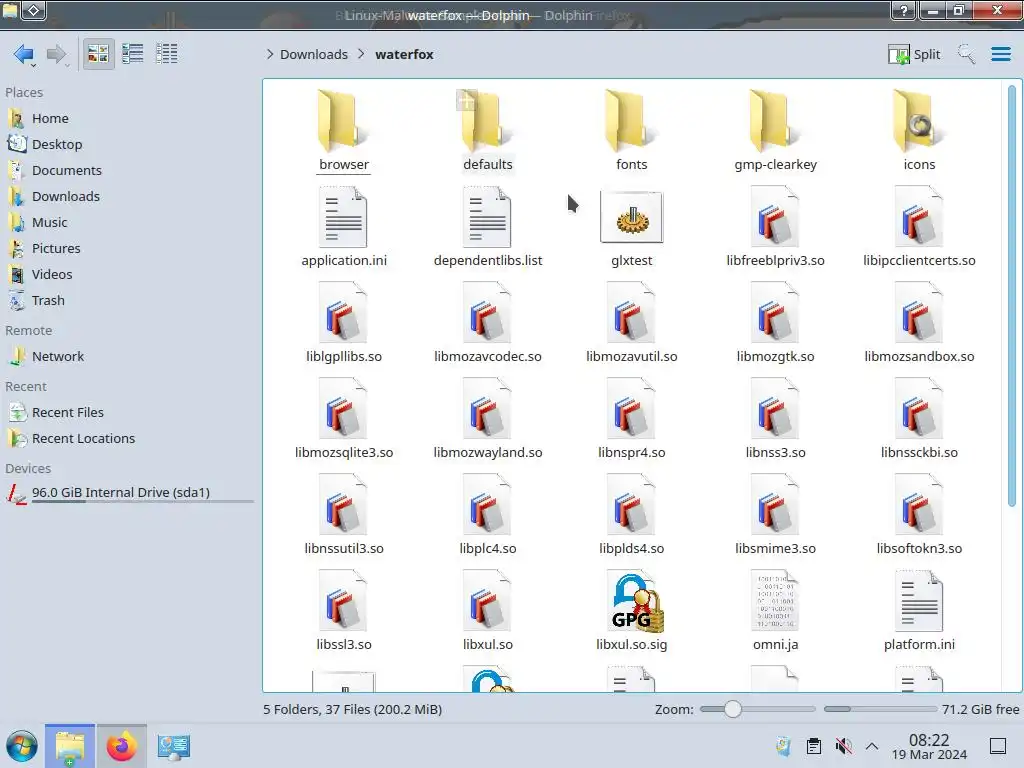Open the clipboard tray icon
The height and width of the screenshot is (768, 1024).
(814, 746)
